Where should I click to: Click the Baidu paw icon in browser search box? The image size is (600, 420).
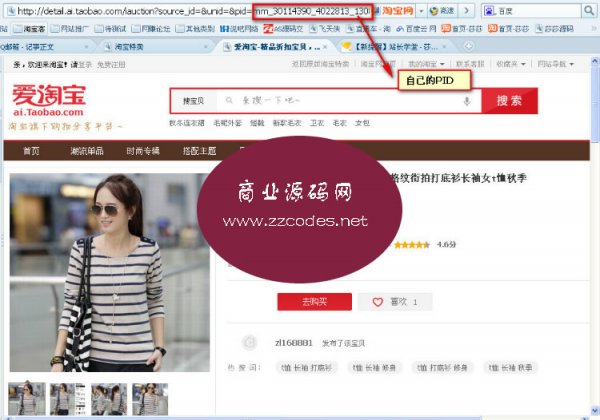pyautogui.click(x=489, y=11)
